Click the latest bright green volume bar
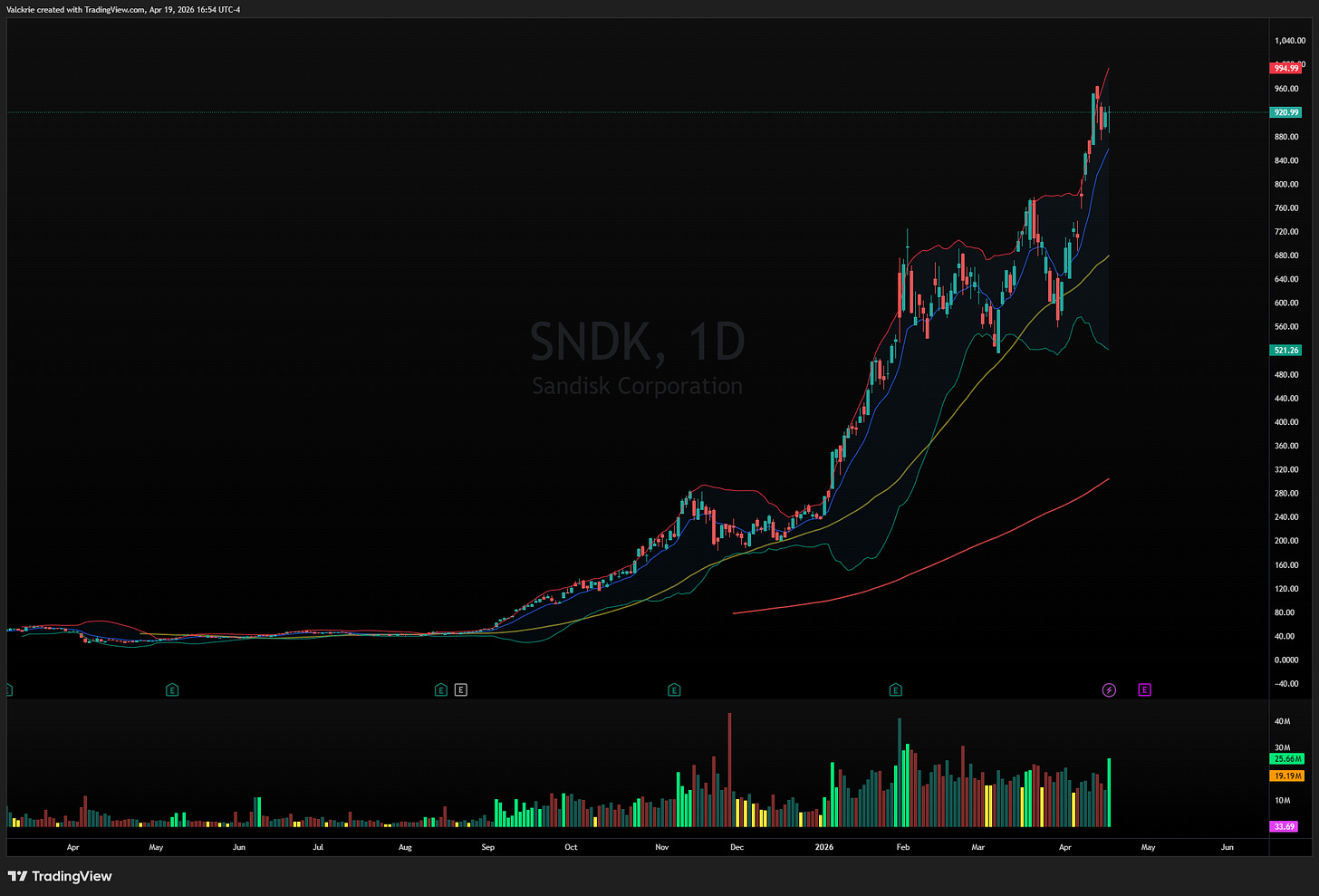 (x=1109, y=793)
